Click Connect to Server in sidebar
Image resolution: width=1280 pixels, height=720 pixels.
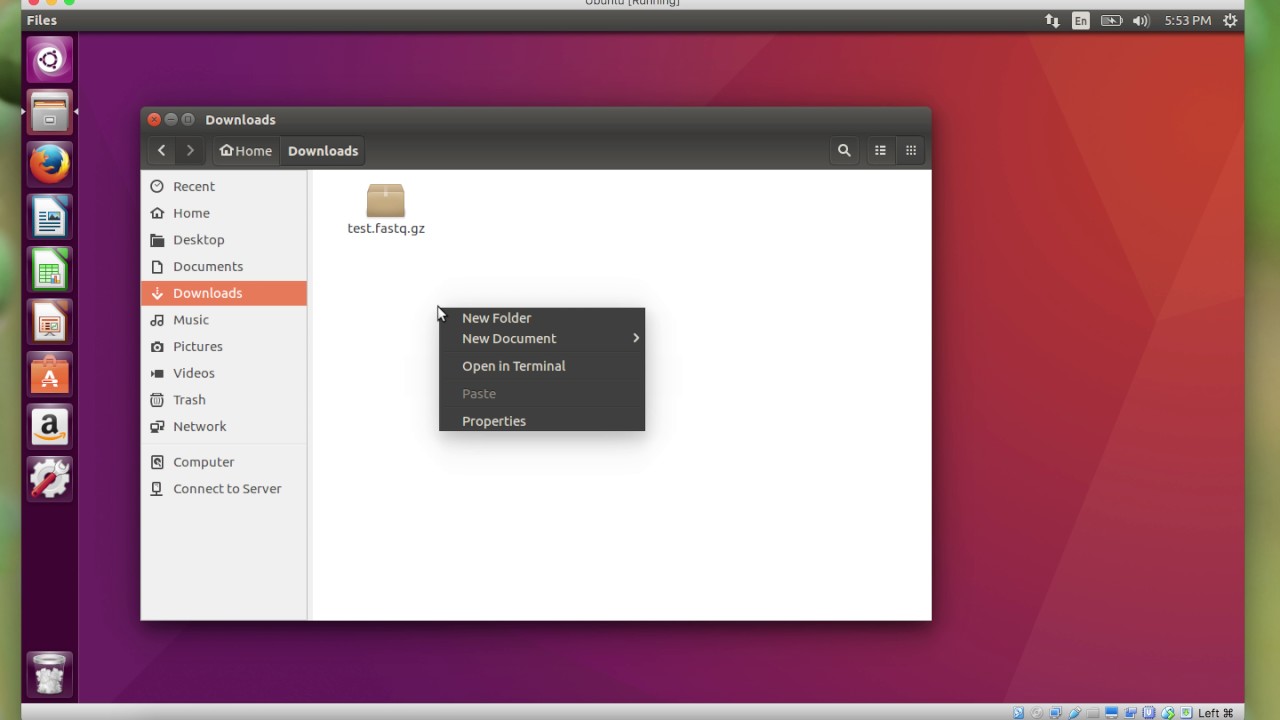pos(224,489)
